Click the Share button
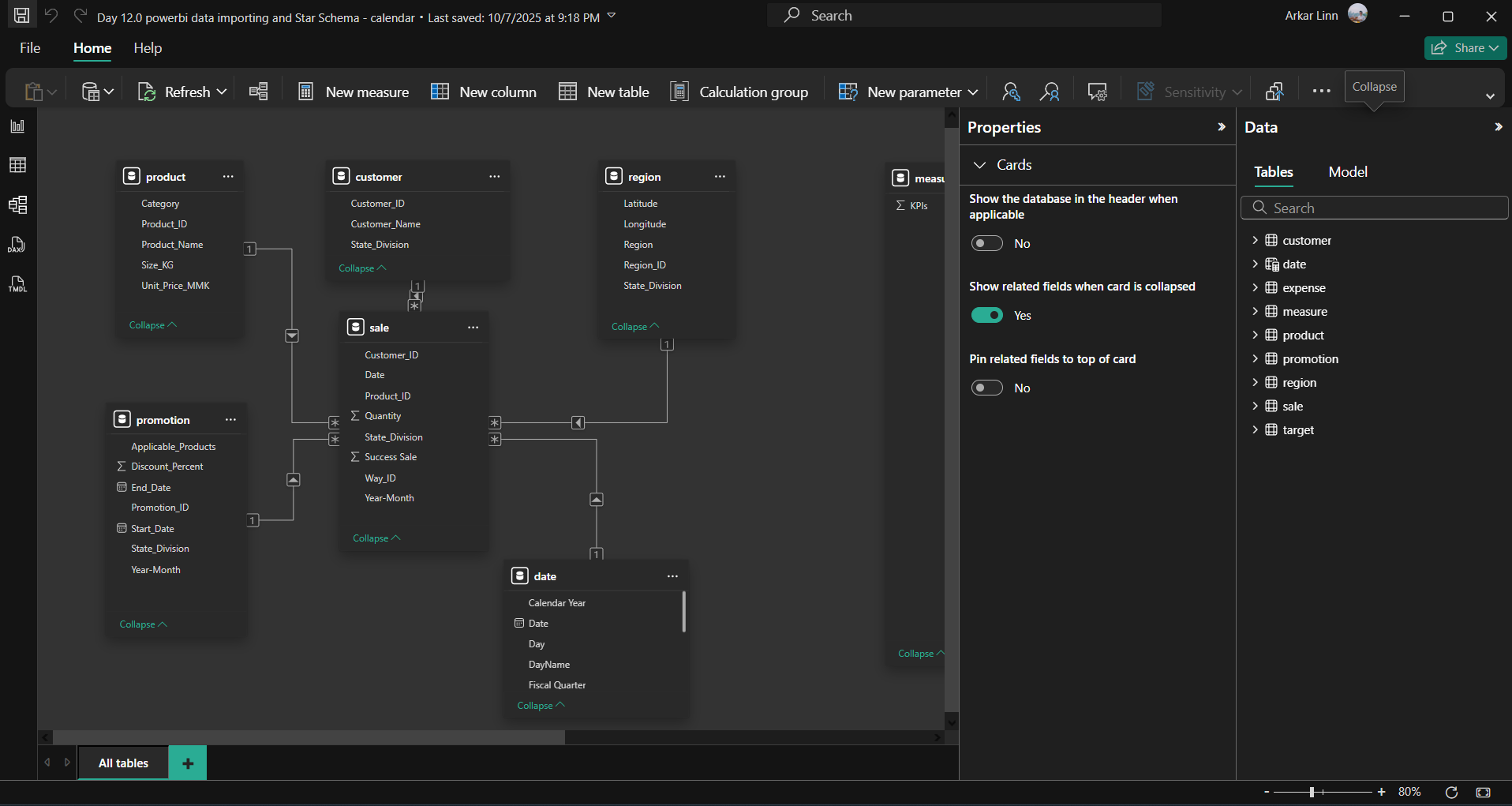1512x806 pixels. pyautogui.click(x=1465, y=48)
